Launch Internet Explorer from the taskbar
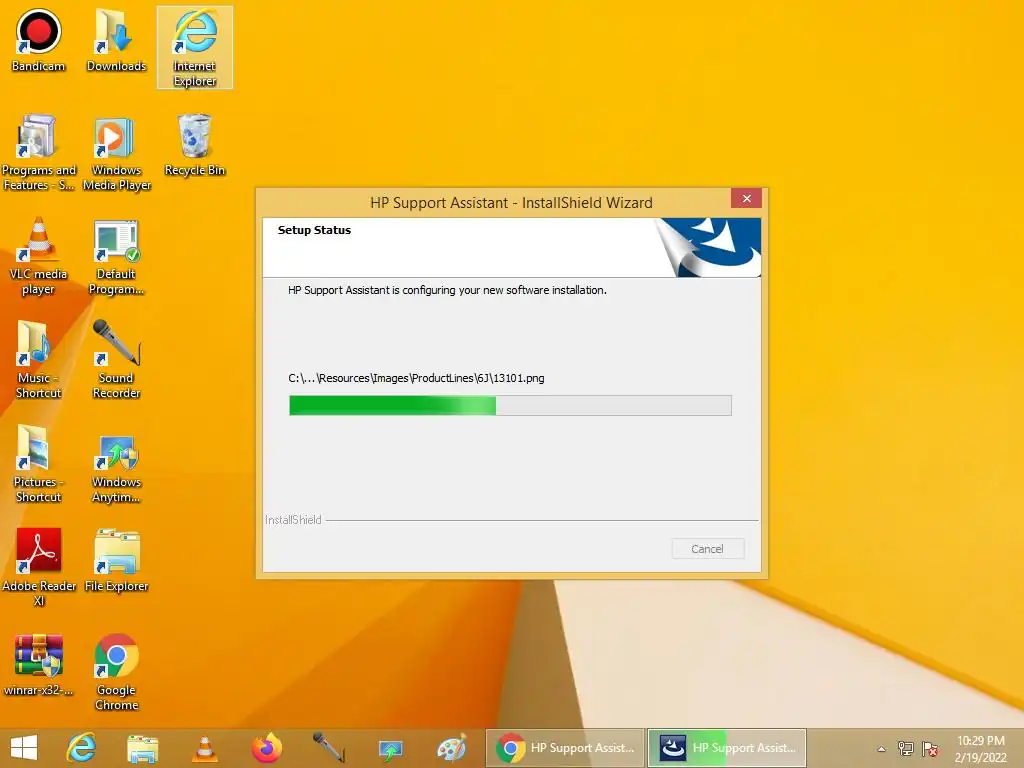Image resolution: width=1024 pixels, height=768 pixels. pyautogui.click(x=82, y=748)
